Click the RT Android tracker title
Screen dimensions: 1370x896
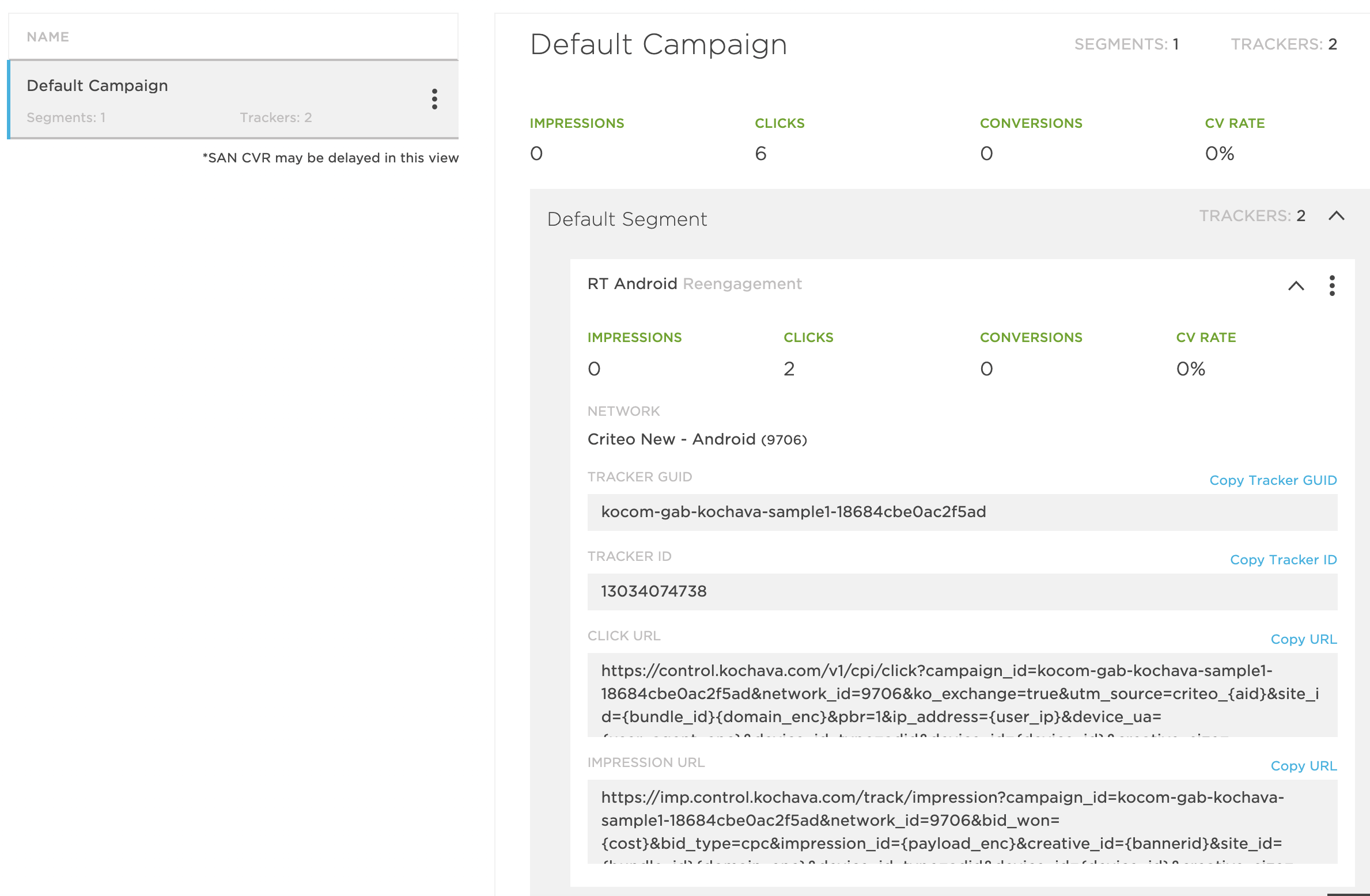(632, 284)
